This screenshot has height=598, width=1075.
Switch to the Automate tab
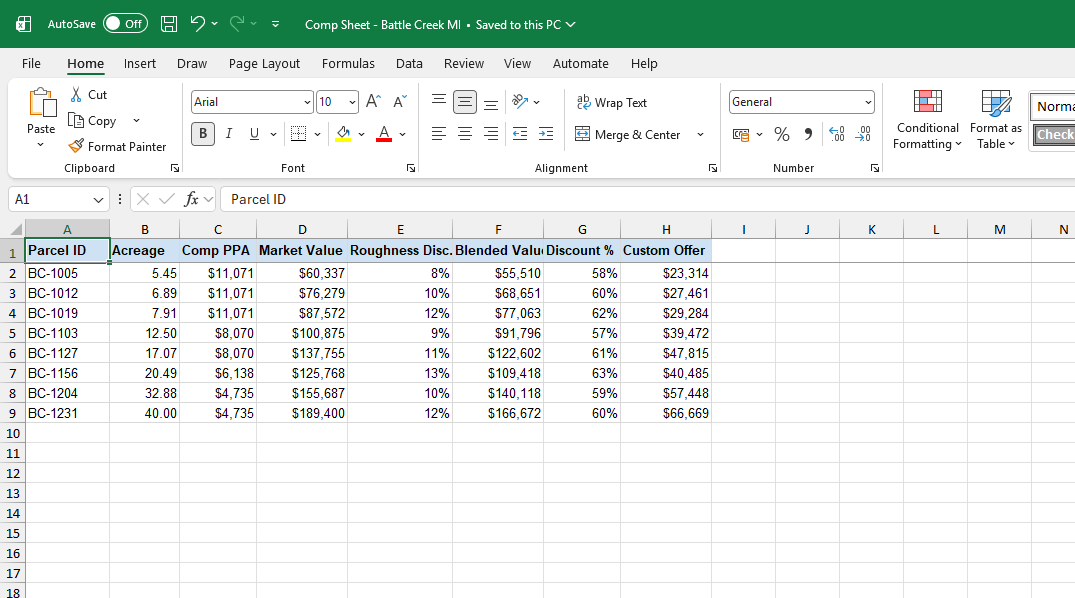(x=581, y=63)
